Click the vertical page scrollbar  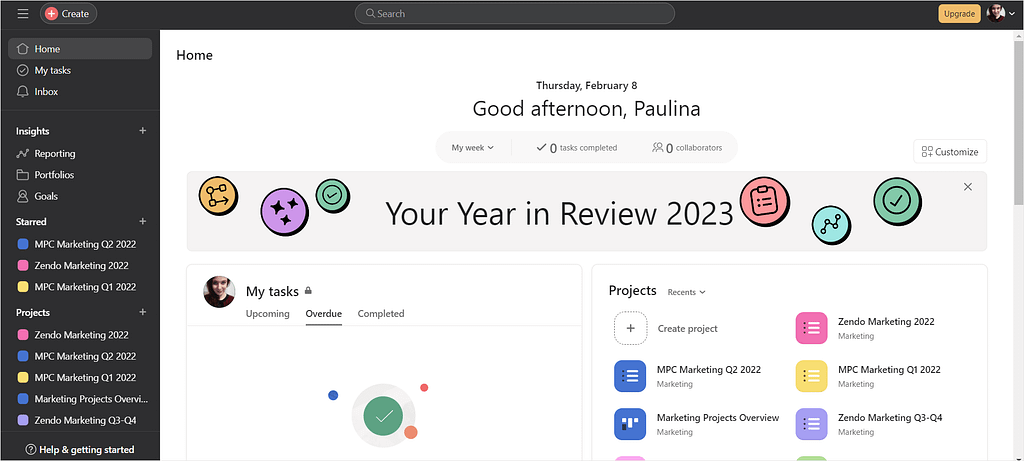(1018, 121)
